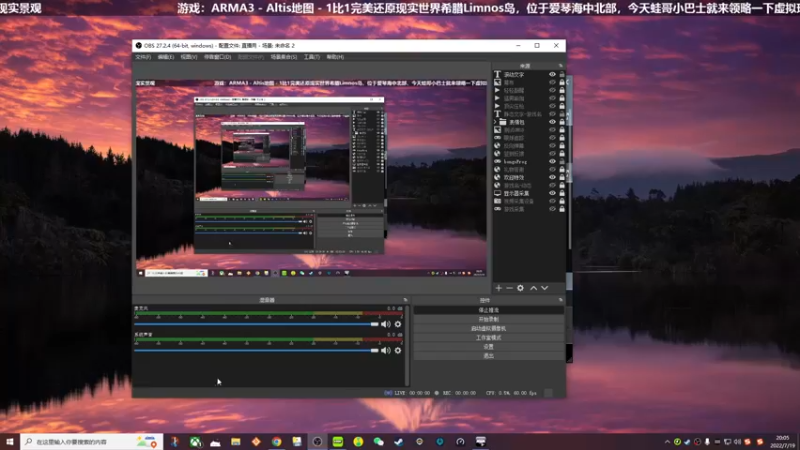The image size is (800, 450).
Task: Click the add source plus icon
Action: (498, 288)
